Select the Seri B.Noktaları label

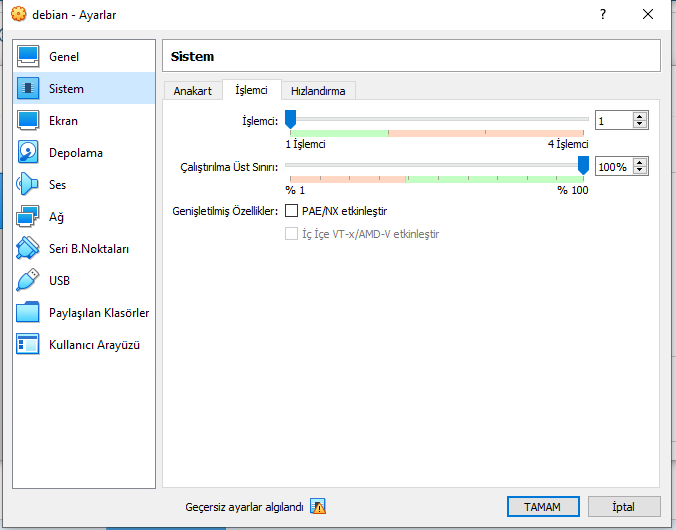[x=89, y=249]
